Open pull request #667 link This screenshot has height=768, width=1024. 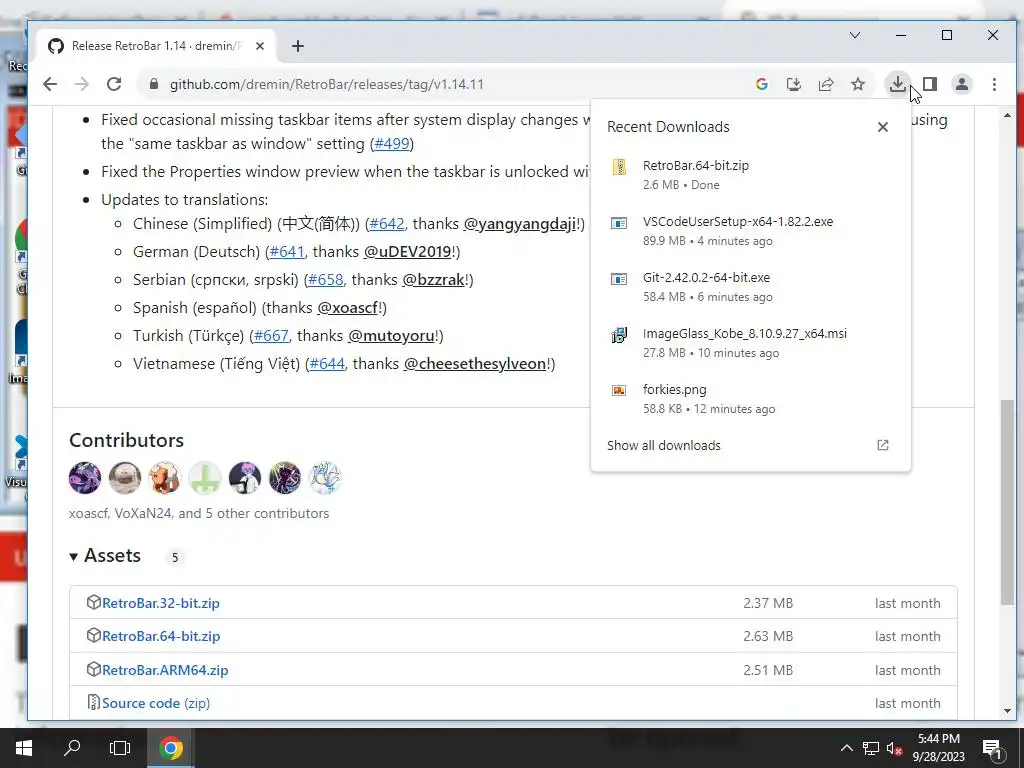[271, 336]
